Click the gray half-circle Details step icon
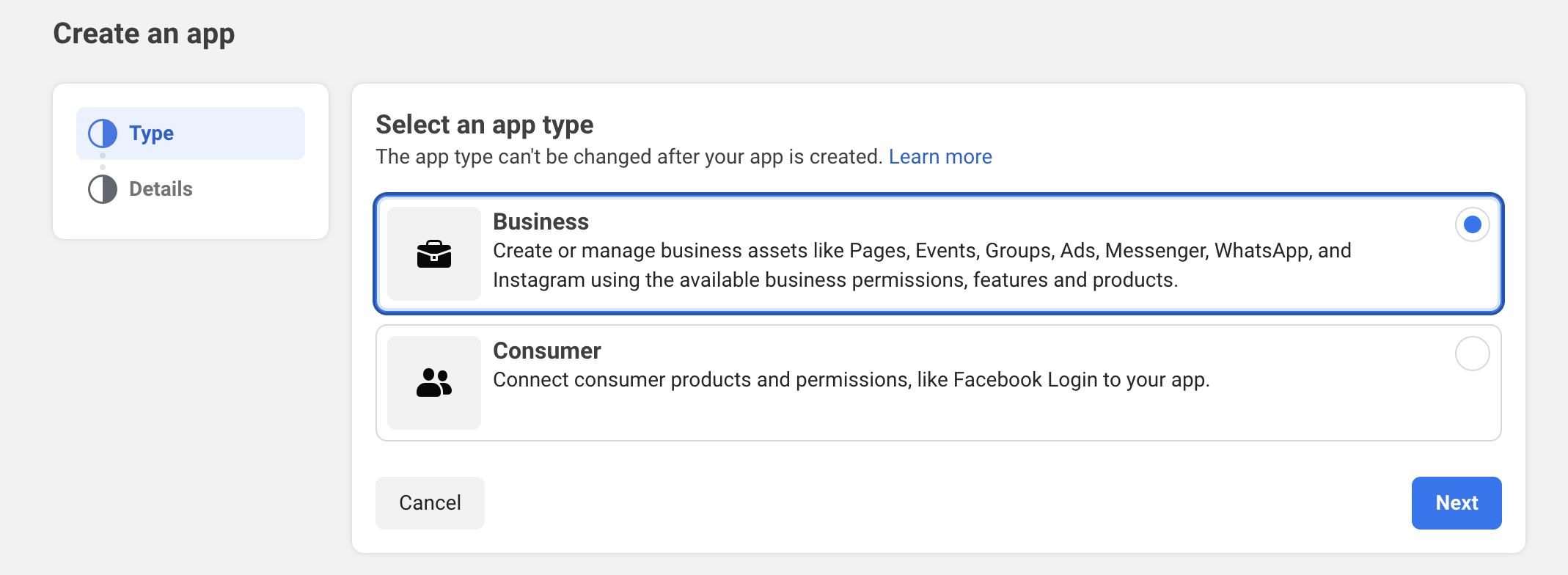This screenshot has height=575, width=1568. pos(103,189)
